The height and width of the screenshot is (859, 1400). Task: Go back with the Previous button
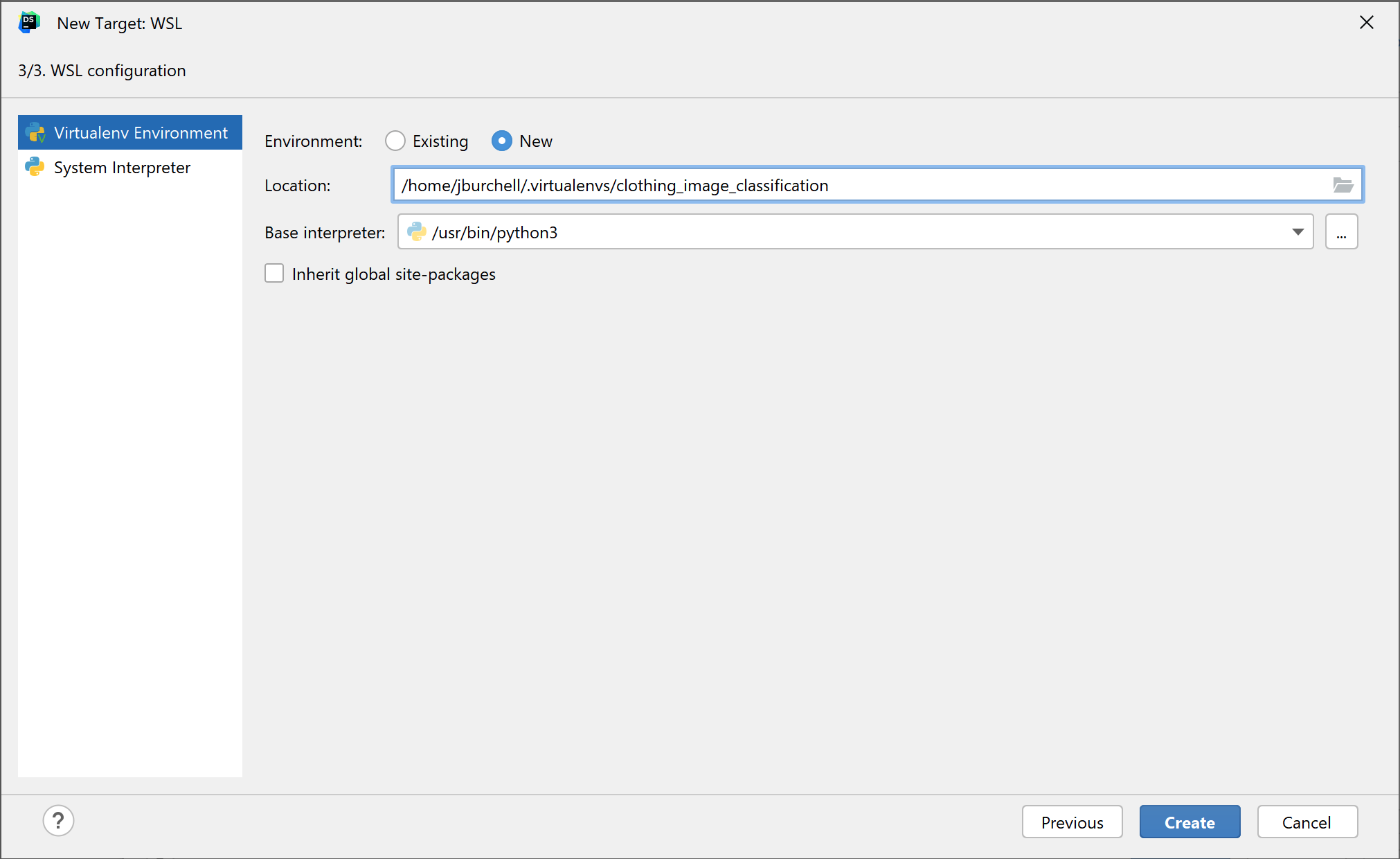coord(1072,822)
